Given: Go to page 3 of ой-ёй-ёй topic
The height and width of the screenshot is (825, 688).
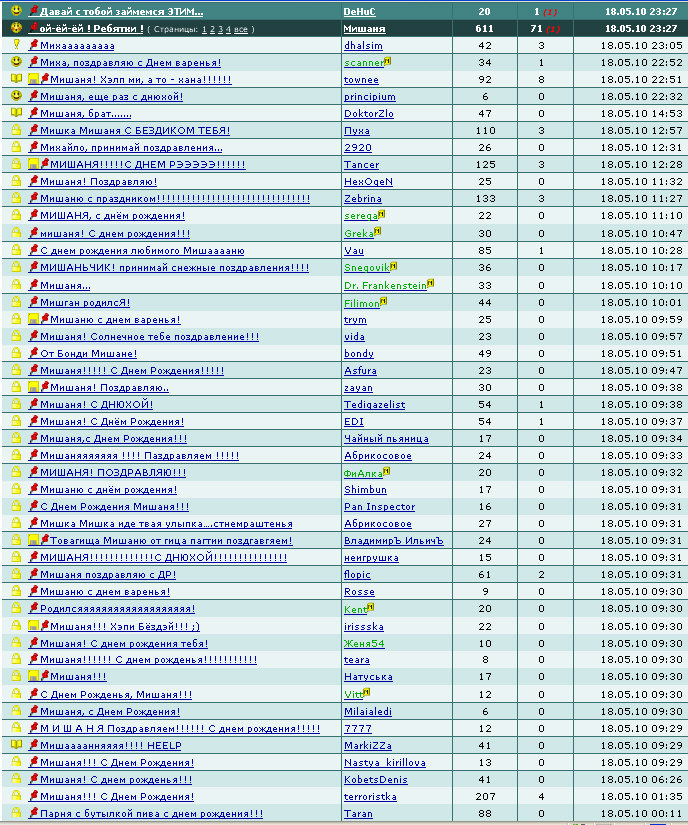Looking at the screenshot, I should click(220, 29).
